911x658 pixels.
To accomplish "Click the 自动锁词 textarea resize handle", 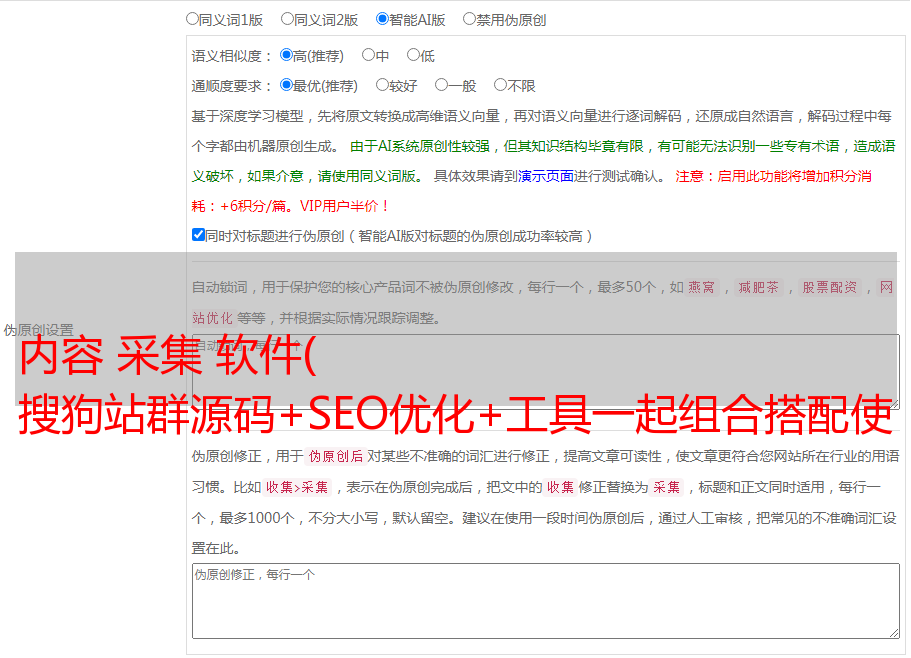I will [893, 402].
